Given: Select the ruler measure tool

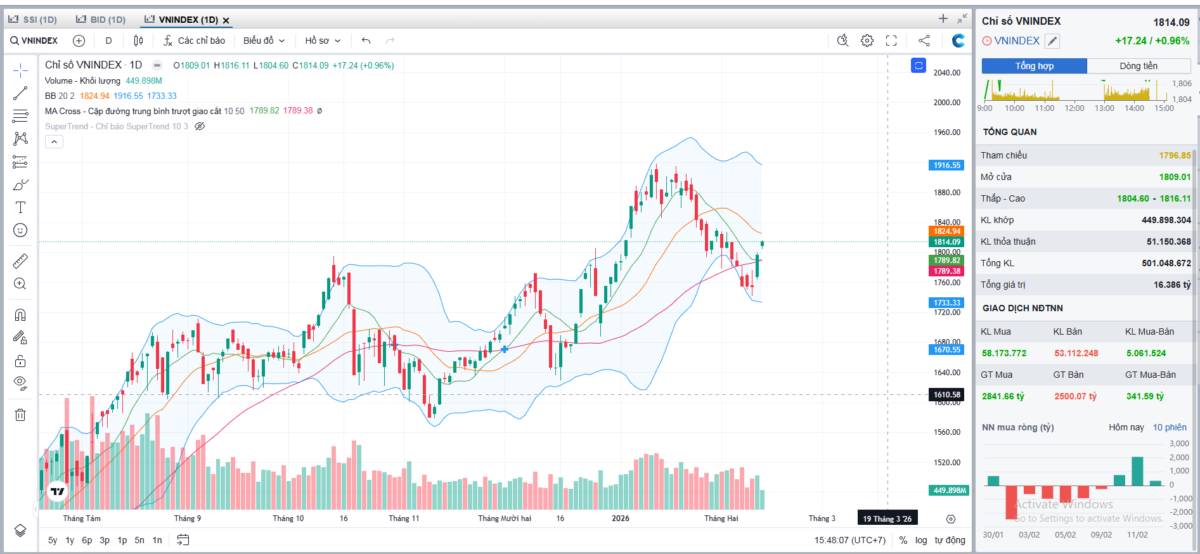Looking at the screenshot, I should click(20, 261).
